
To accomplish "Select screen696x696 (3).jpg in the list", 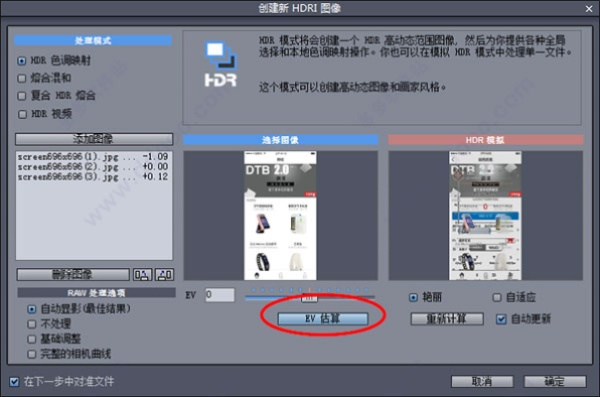I will click(x=93, y=176).
